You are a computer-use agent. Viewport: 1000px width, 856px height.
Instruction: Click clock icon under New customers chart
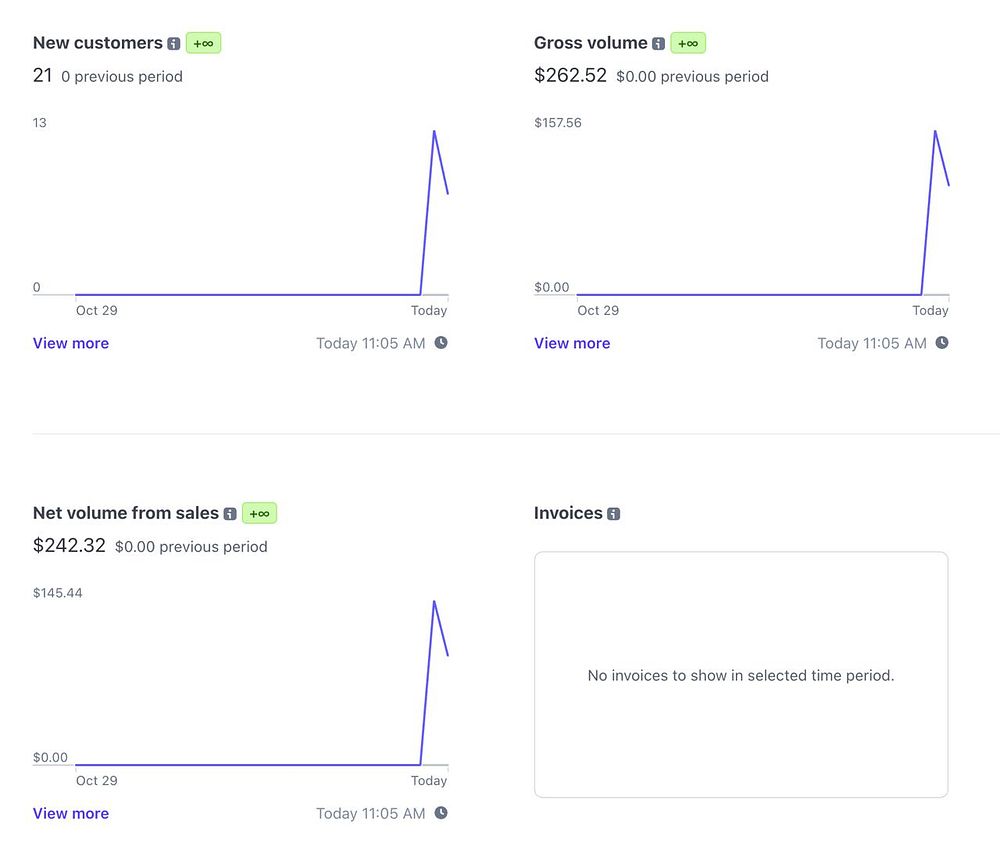pyautogui.click(x=441, y=343)
